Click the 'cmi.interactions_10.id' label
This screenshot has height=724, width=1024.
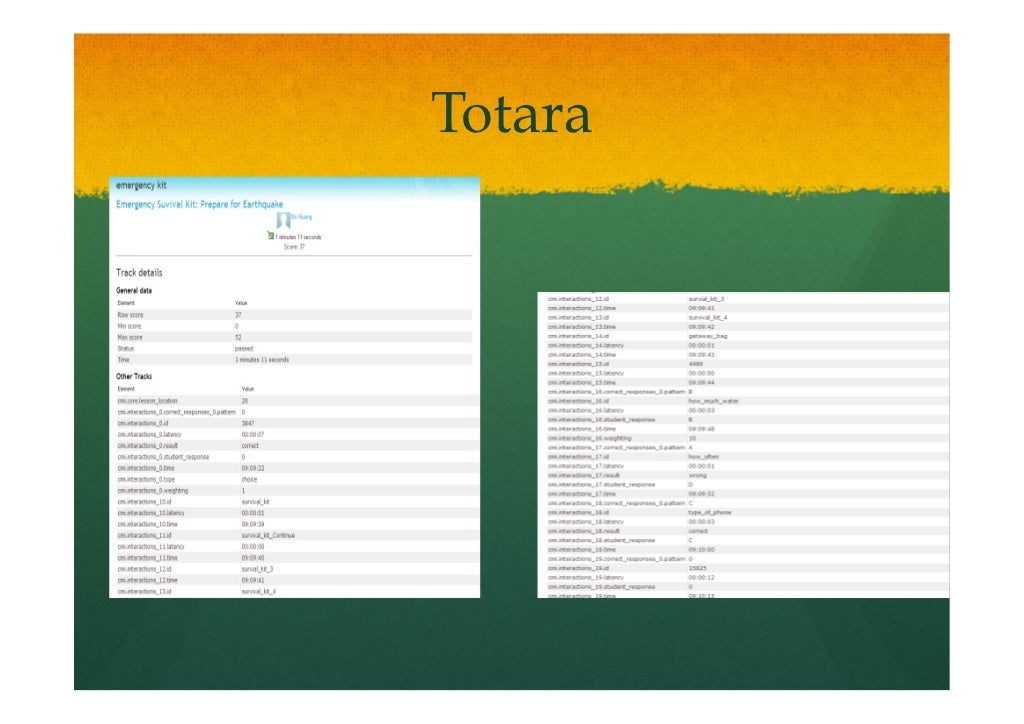pyautogui.click(x=144, y=502)
